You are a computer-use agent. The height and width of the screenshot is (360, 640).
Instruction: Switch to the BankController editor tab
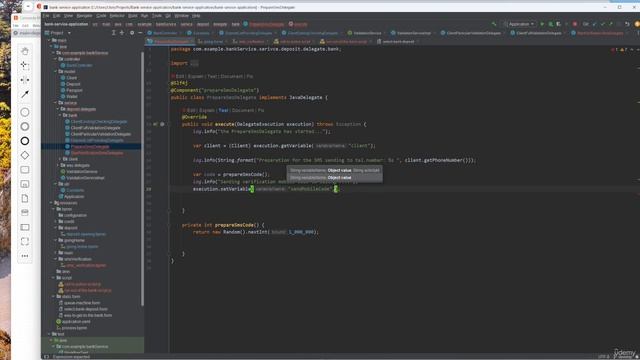point(164,33)
